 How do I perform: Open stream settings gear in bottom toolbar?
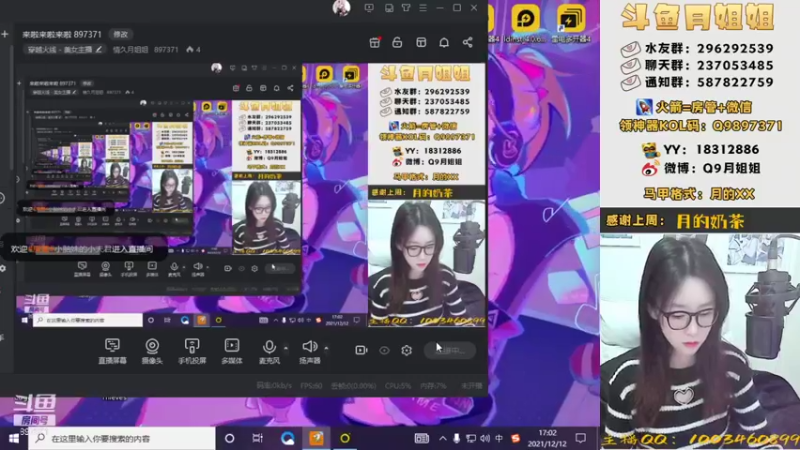pos(406,351)
